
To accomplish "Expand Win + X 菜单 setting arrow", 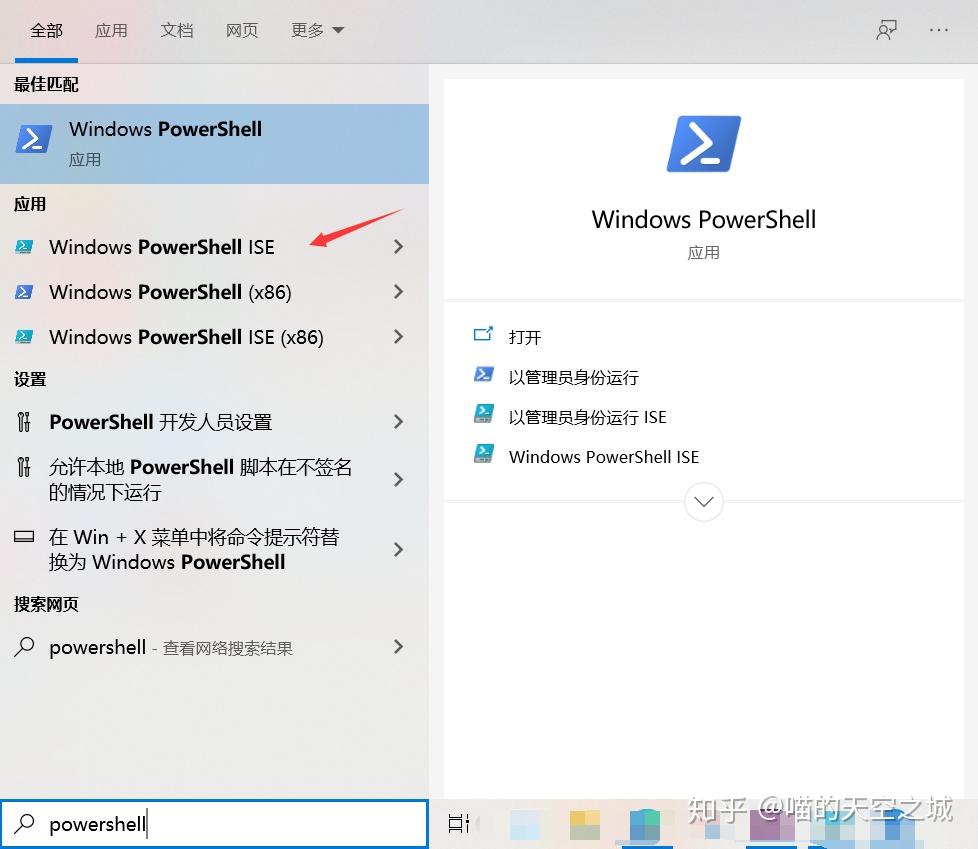I will coord(399,550).
